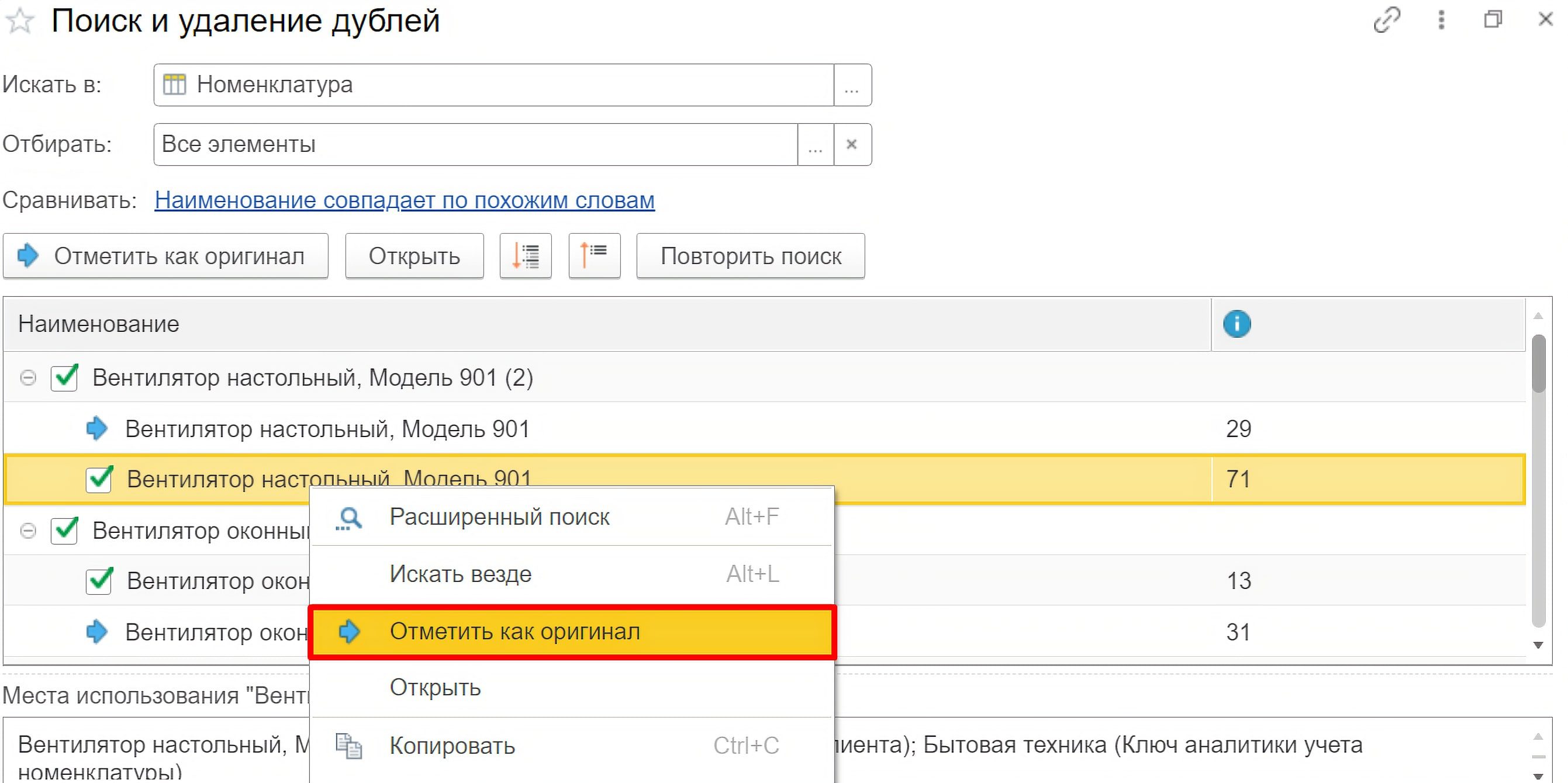1568x783 pixels.
Task: Click the Повторить поиск button
Action: [751, 256]
